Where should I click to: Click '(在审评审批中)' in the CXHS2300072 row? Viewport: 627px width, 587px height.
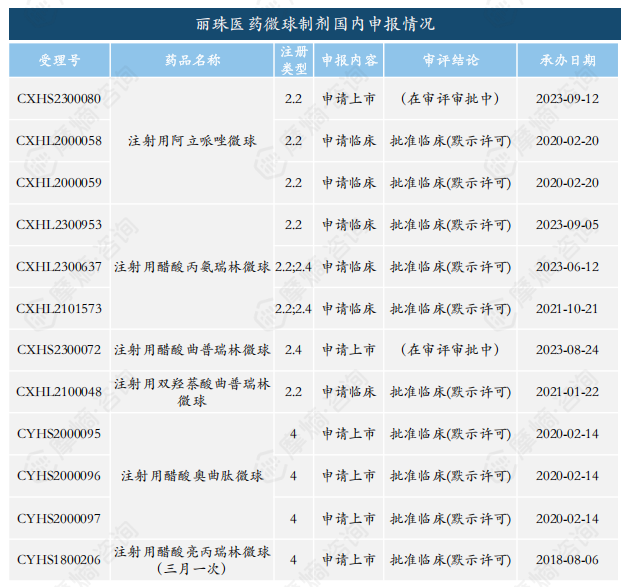[x=450, y=350]
